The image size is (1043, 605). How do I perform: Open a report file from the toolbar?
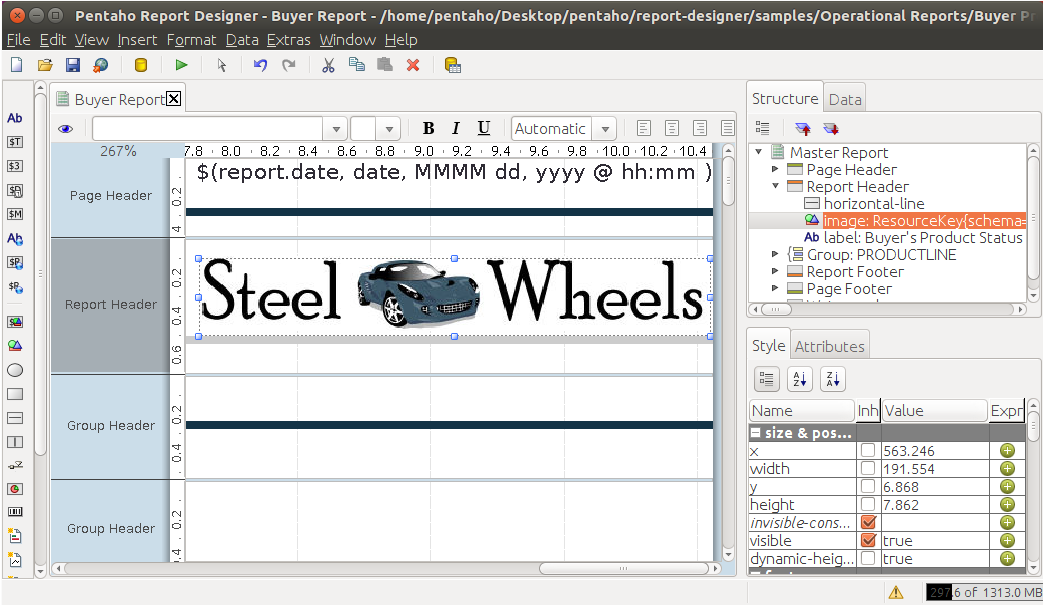click(45, 65)
